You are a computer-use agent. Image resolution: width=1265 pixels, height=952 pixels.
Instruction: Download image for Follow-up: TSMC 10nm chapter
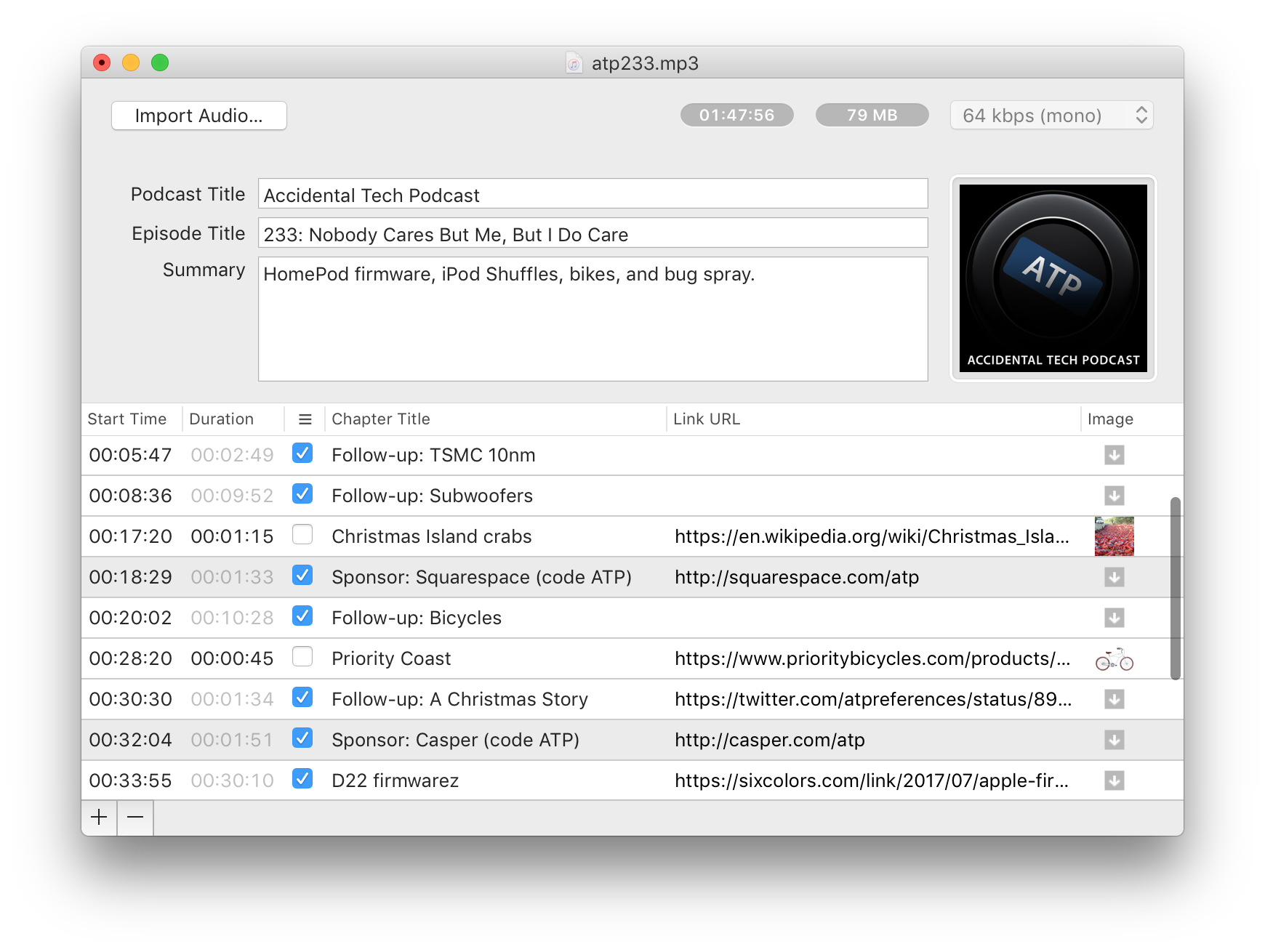pyautogui.click(x=1115, y=455)
